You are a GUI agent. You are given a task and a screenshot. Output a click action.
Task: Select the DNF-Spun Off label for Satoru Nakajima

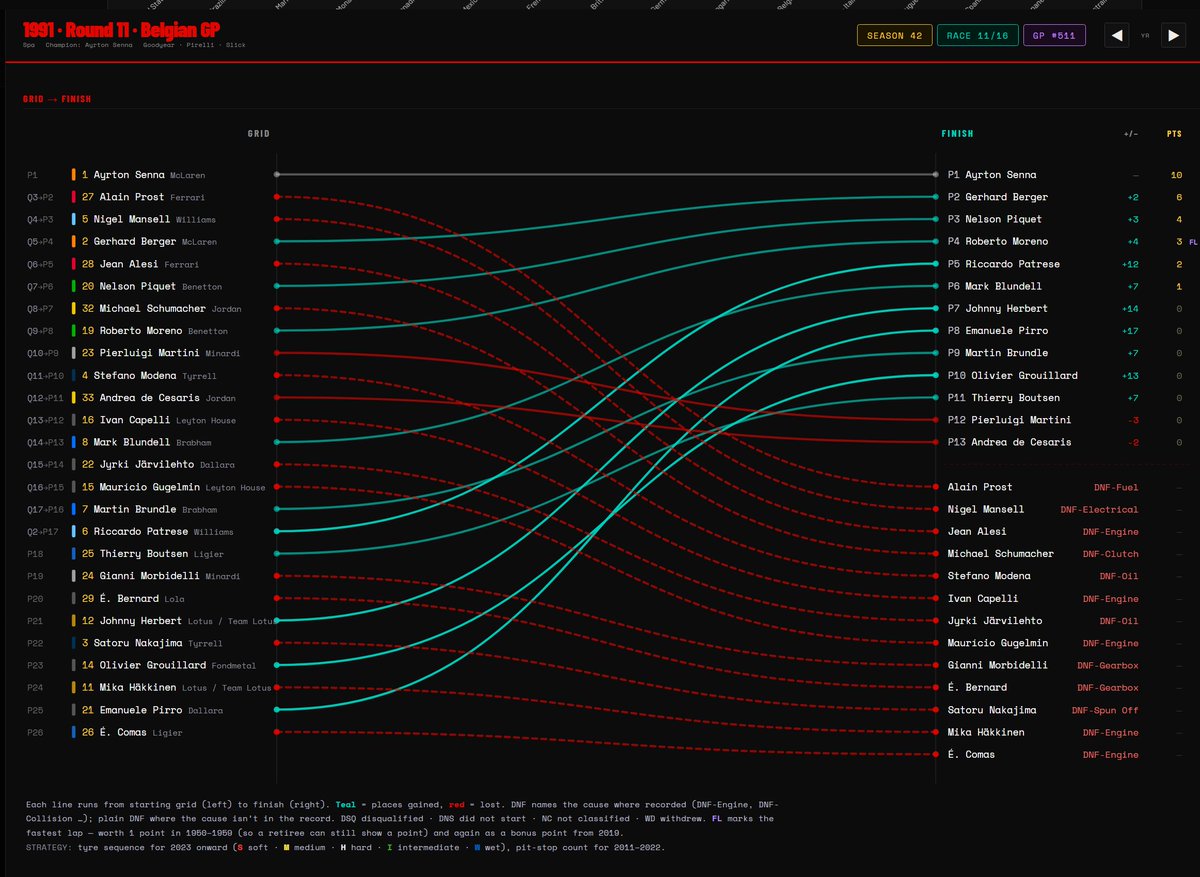pos(1105,710)
